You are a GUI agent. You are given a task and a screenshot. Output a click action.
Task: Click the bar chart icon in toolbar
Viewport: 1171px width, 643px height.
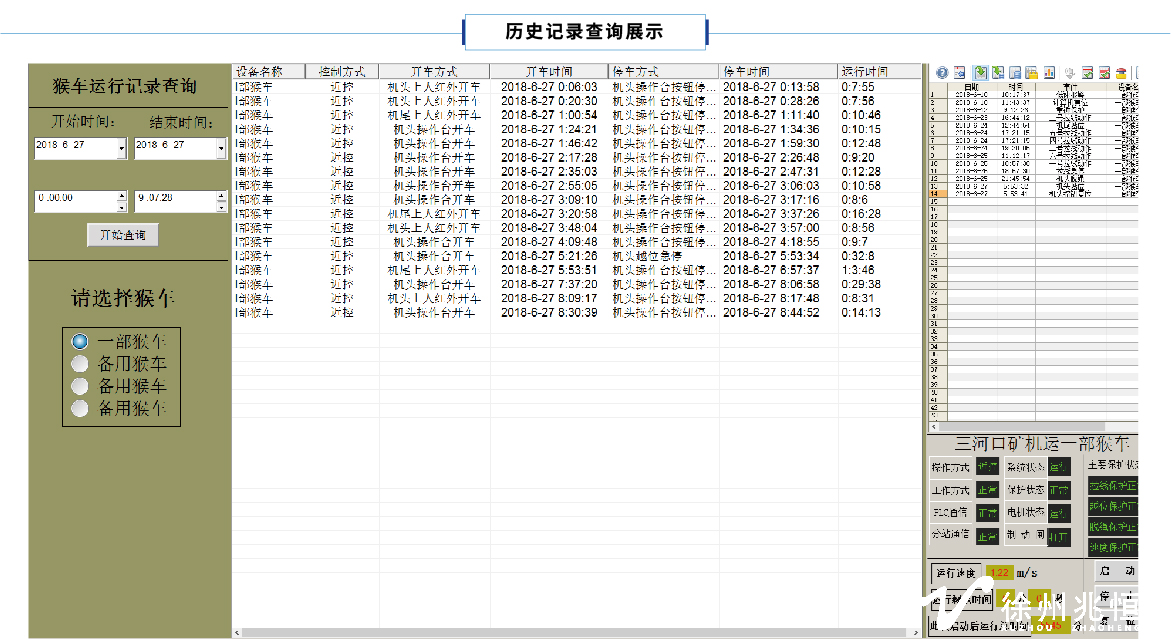1049,73
